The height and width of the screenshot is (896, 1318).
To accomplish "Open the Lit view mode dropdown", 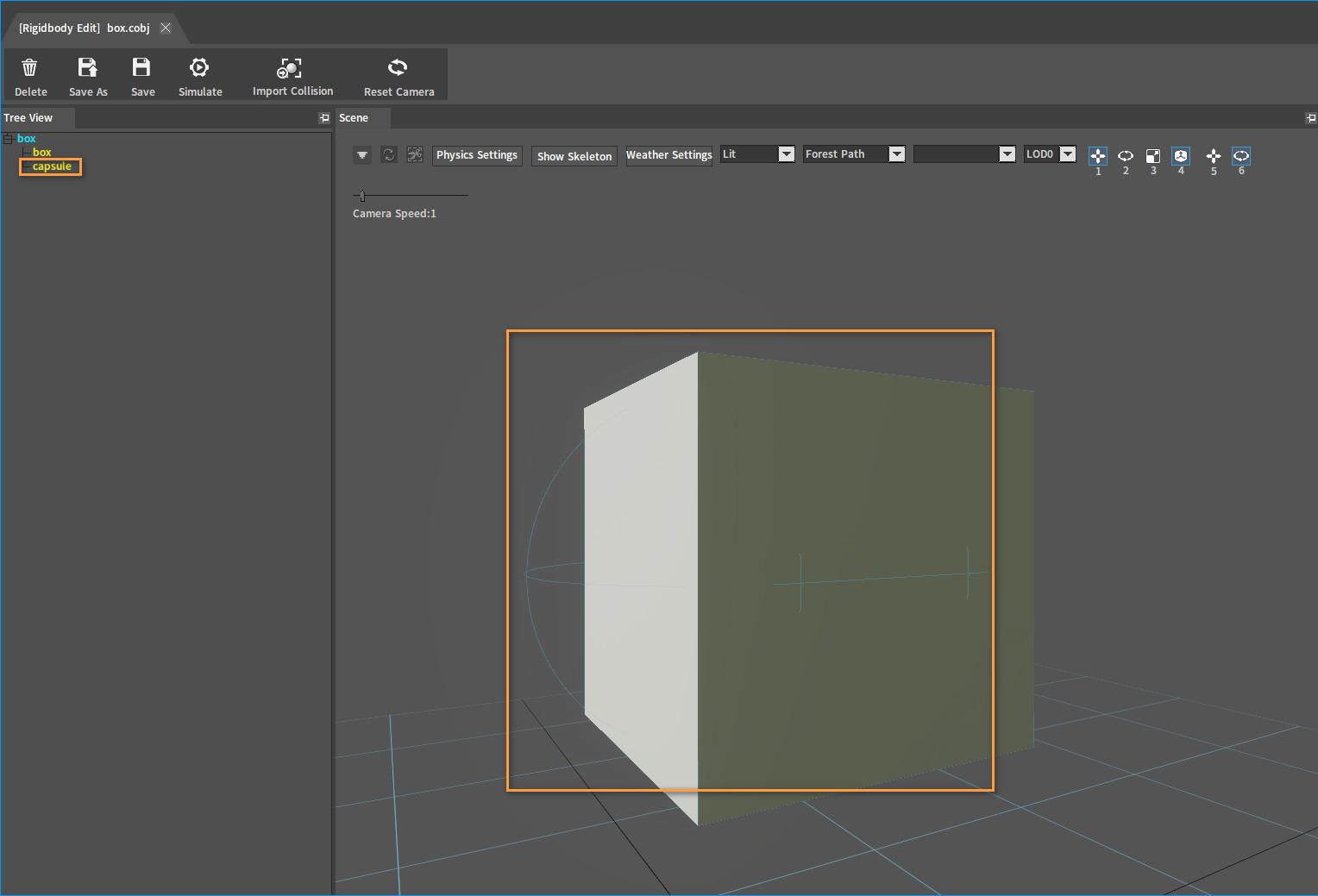I will [757, 154].
